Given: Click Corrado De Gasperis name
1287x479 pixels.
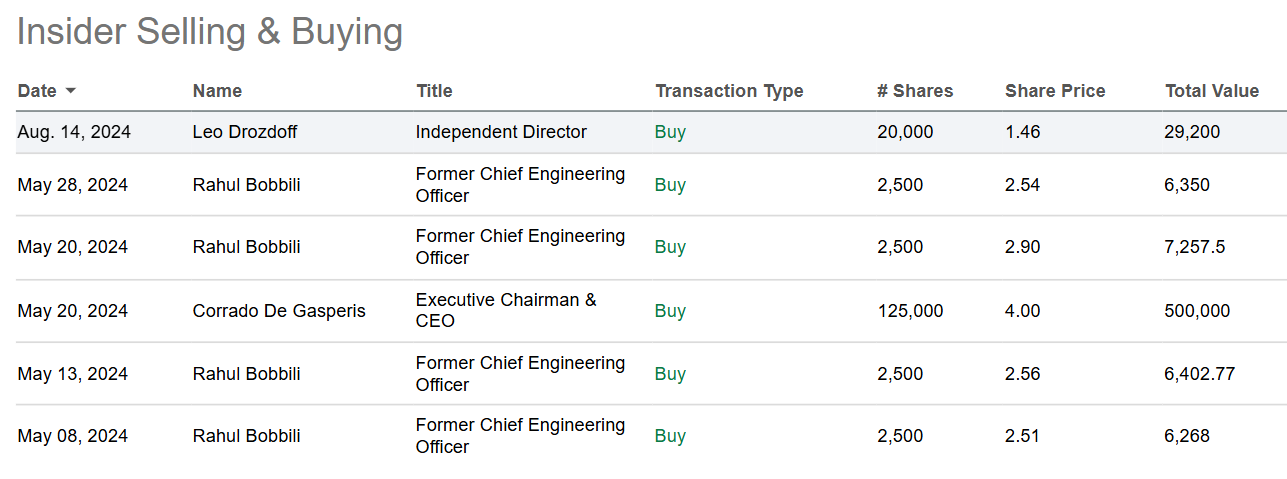Looking at the screenshot, I should (279, 311).
